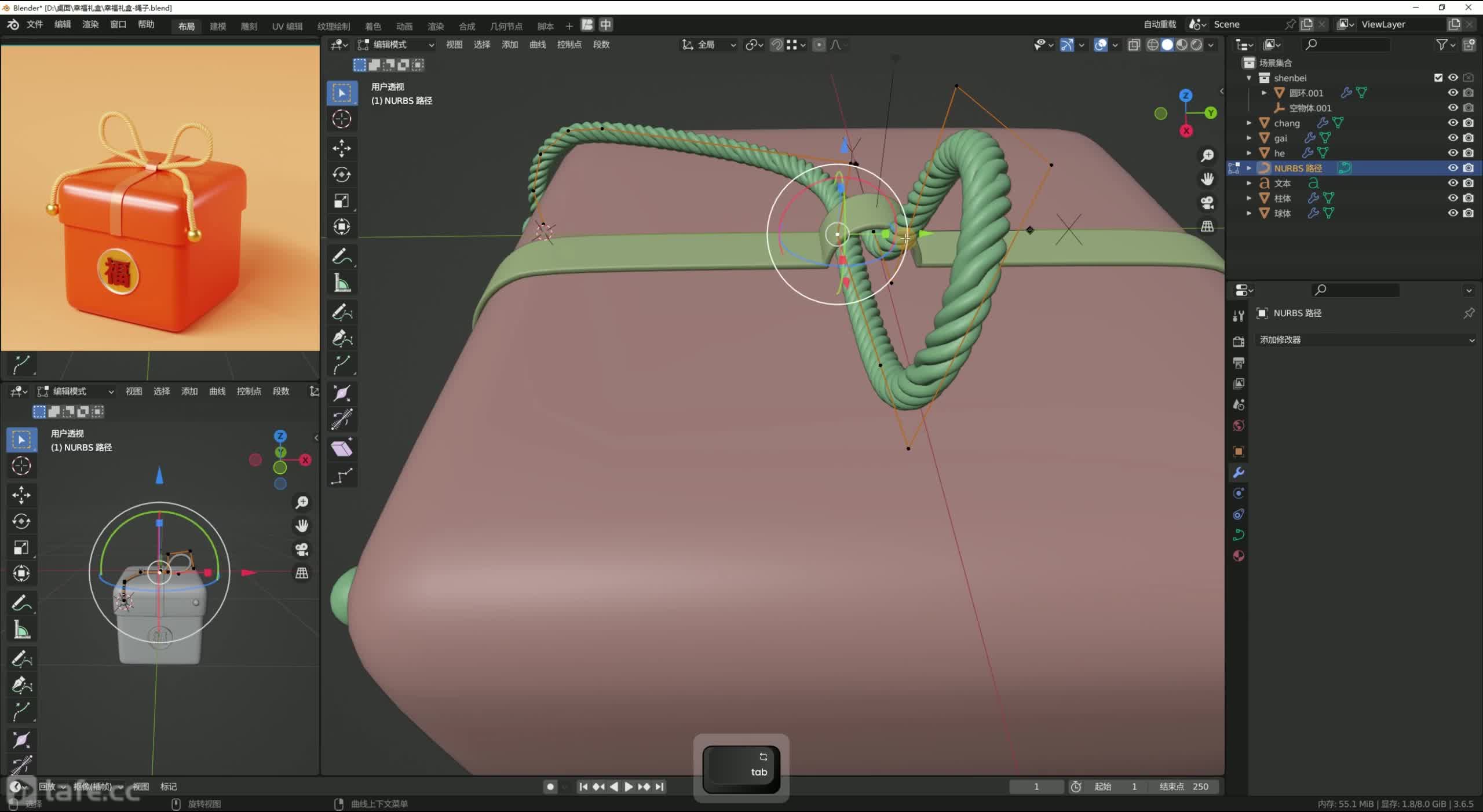Expand the chang object in outliner
1483x812 pixels.
point(1249,123)
